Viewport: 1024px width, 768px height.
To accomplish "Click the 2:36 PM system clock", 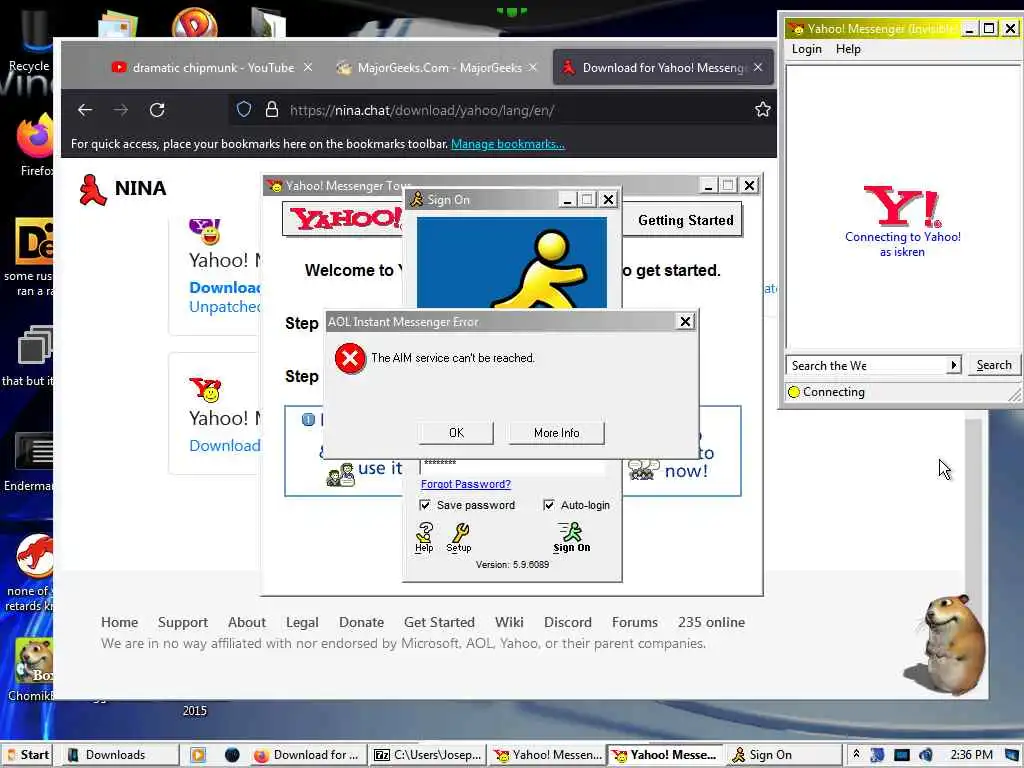I will [972, 755].
